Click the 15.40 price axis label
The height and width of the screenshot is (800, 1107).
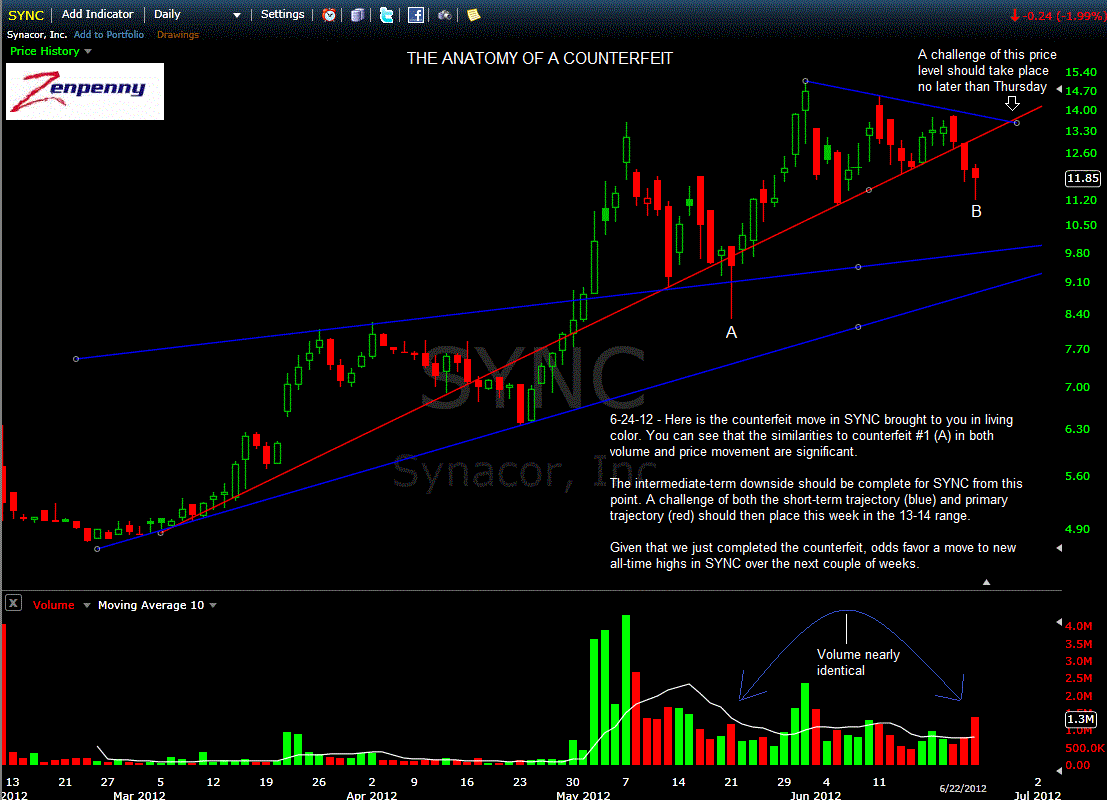coord(1081,72)
